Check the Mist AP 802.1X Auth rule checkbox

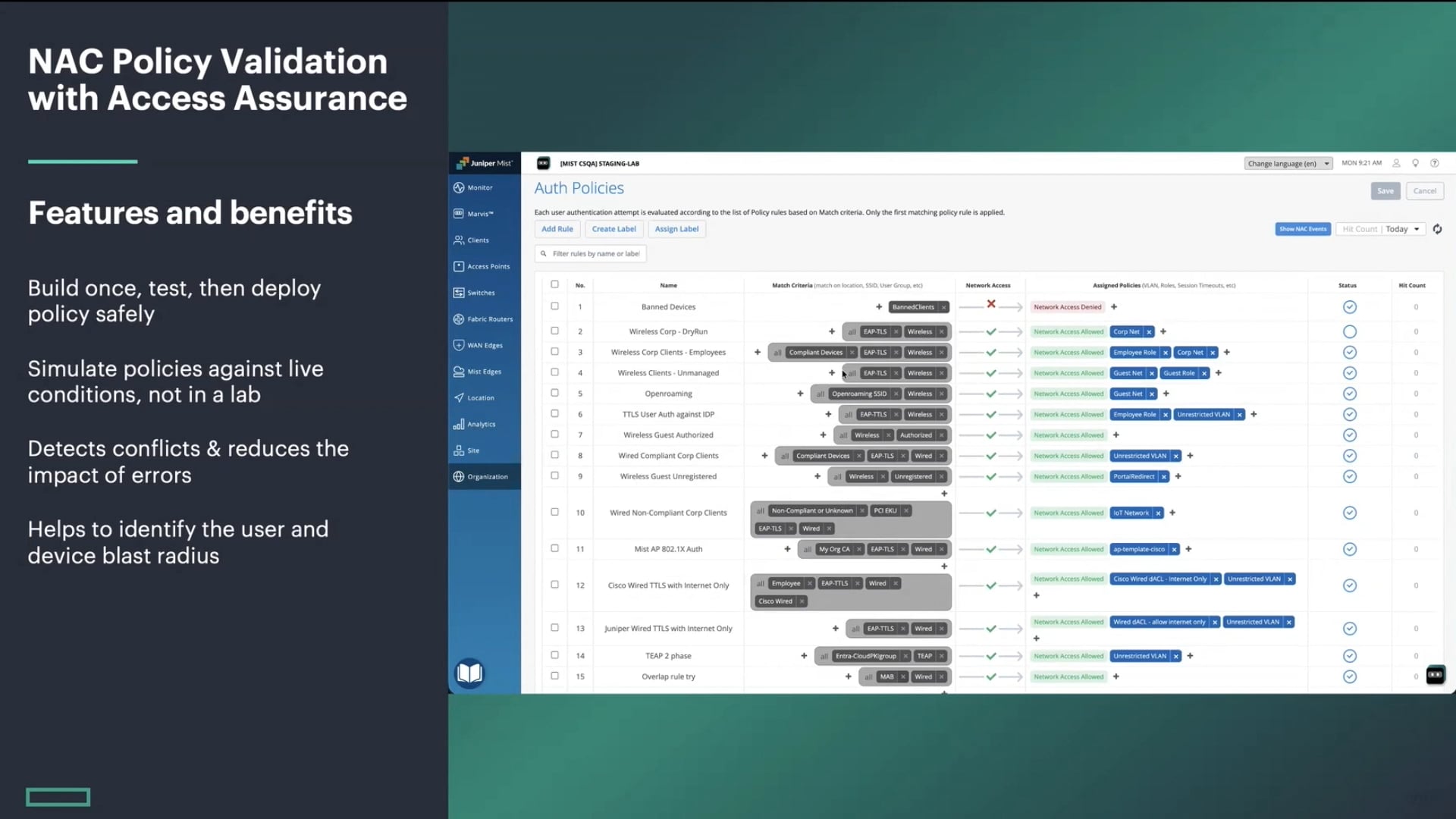click(x=554, y=548)
